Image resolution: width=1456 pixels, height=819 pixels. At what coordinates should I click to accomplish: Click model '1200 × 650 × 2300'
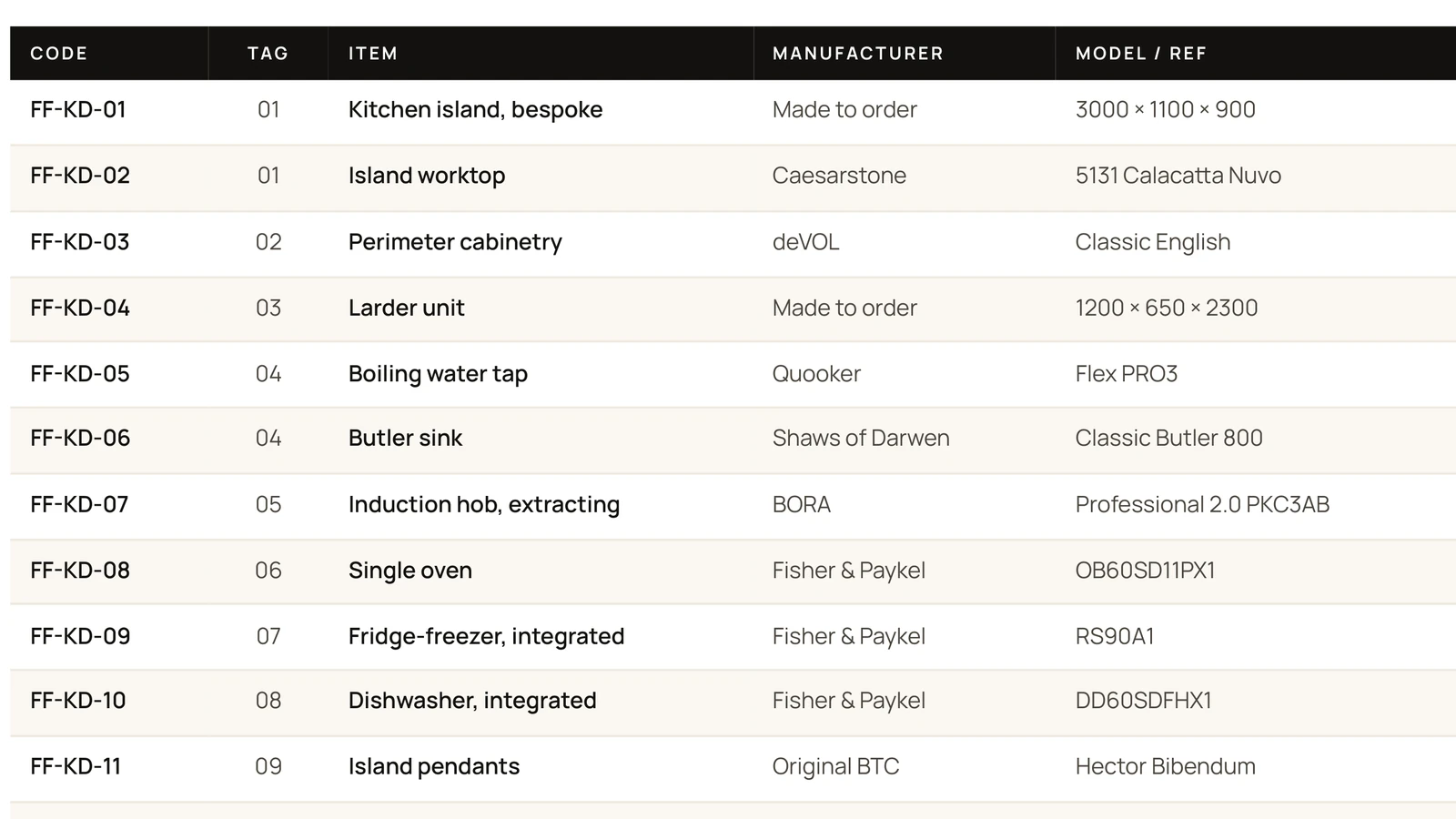coord(1167,308)
